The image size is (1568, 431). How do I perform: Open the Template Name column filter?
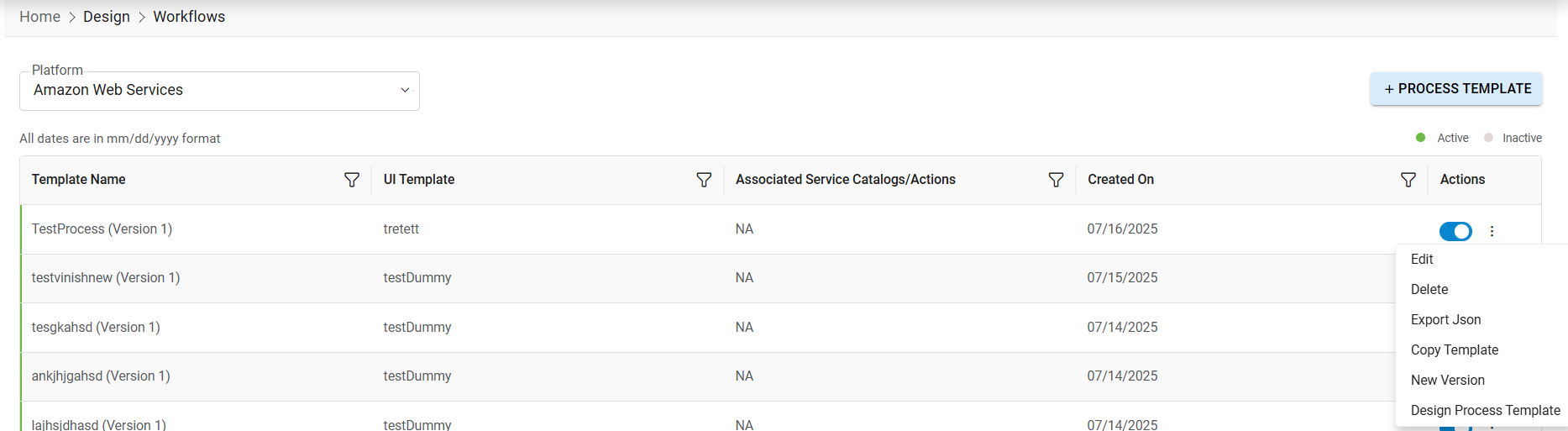[352, 180]
